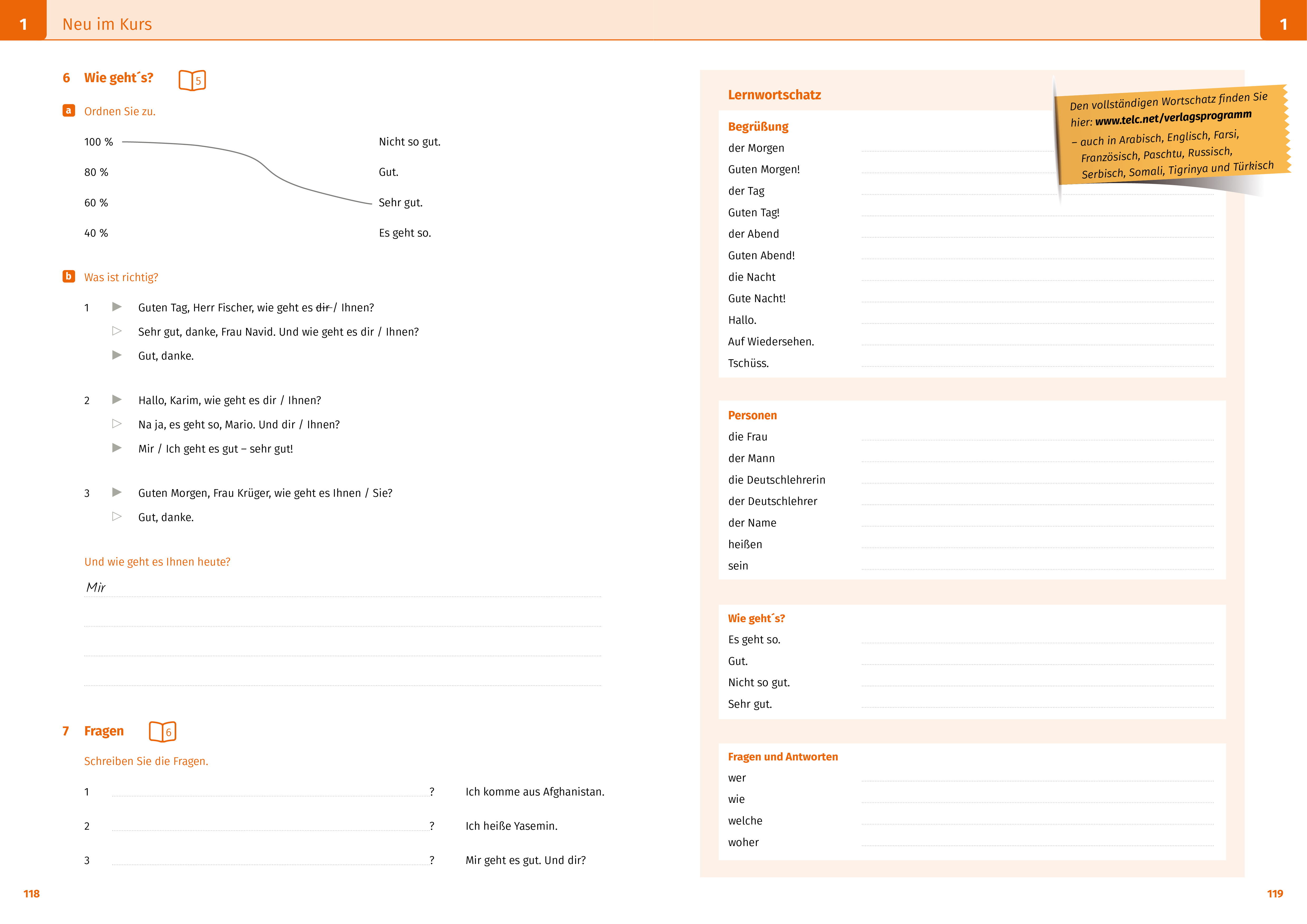Click the vocabulary entry 'heißen'
Viewport: 1307px width, 924px height.
click(x=745, y=544)
